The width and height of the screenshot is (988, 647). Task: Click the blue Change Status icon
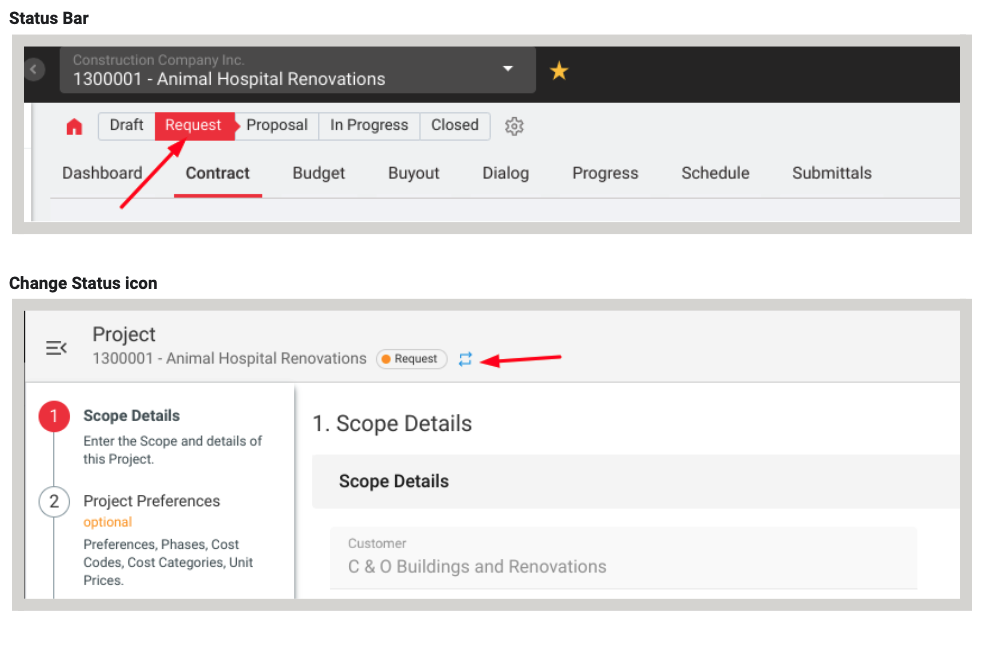465,359
